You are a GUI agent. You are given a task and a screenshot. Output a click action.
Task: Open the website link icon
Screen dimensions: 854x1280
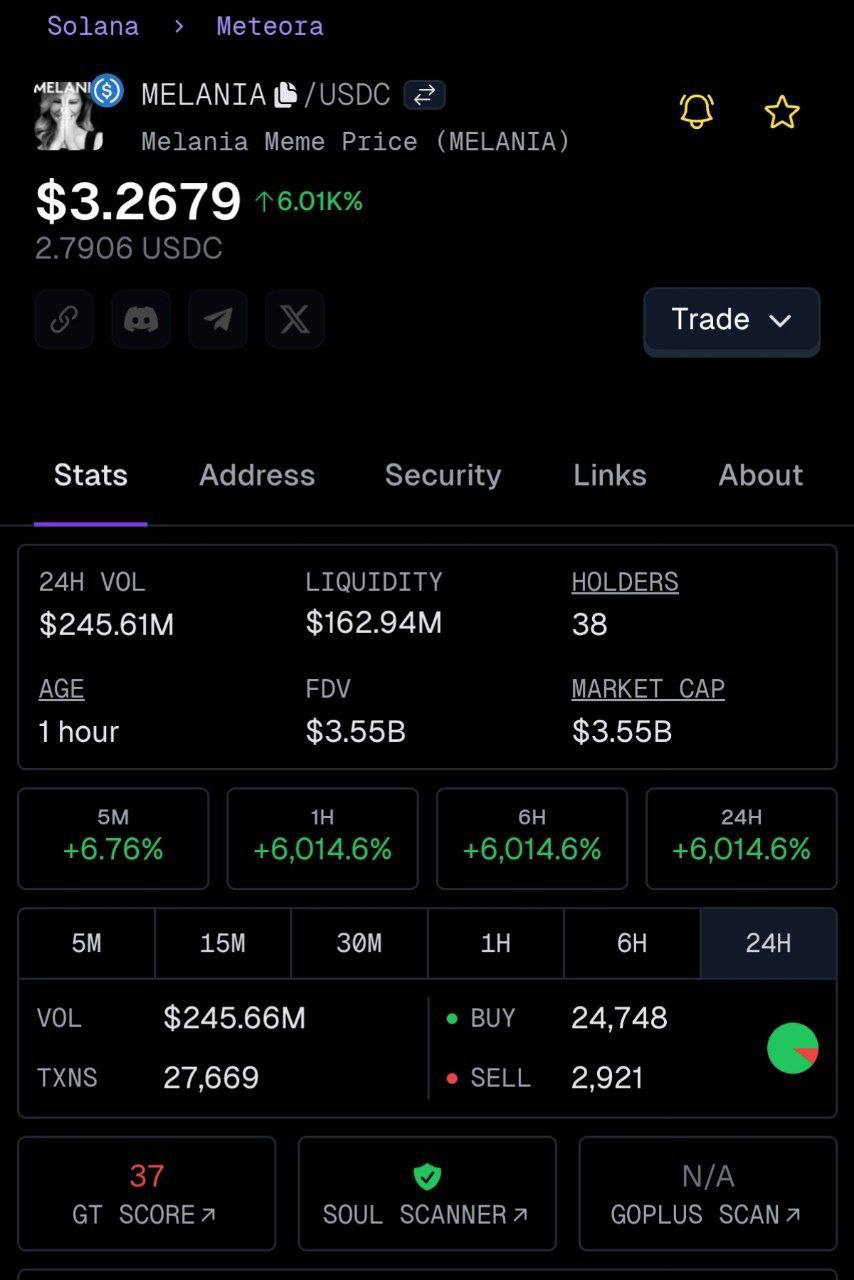(64, 319)
